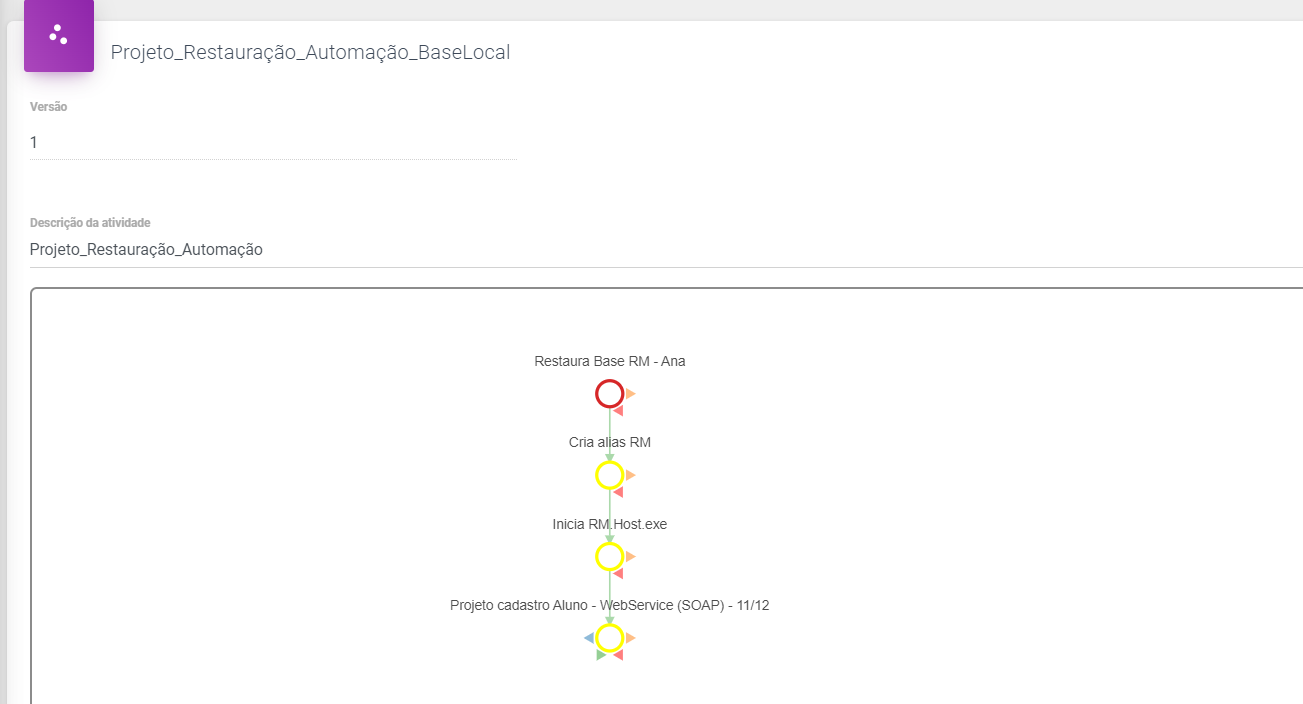Viewport: 1303px width, 704px height.
Task: Click red arrow below Projeto cadastro Aluno node
Action: pyautogui.click(x=619, y=655)
